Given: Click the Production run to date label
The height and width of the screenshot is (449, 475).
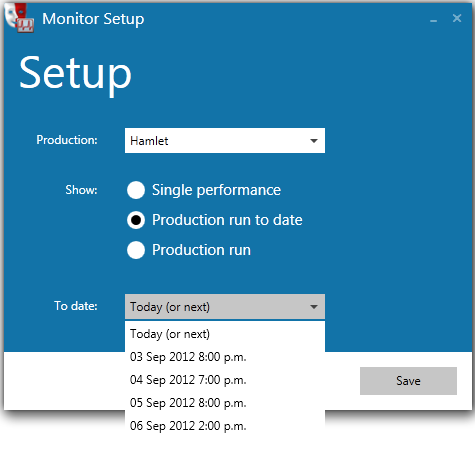Looking at the screenshot, I should coord(227,220).
